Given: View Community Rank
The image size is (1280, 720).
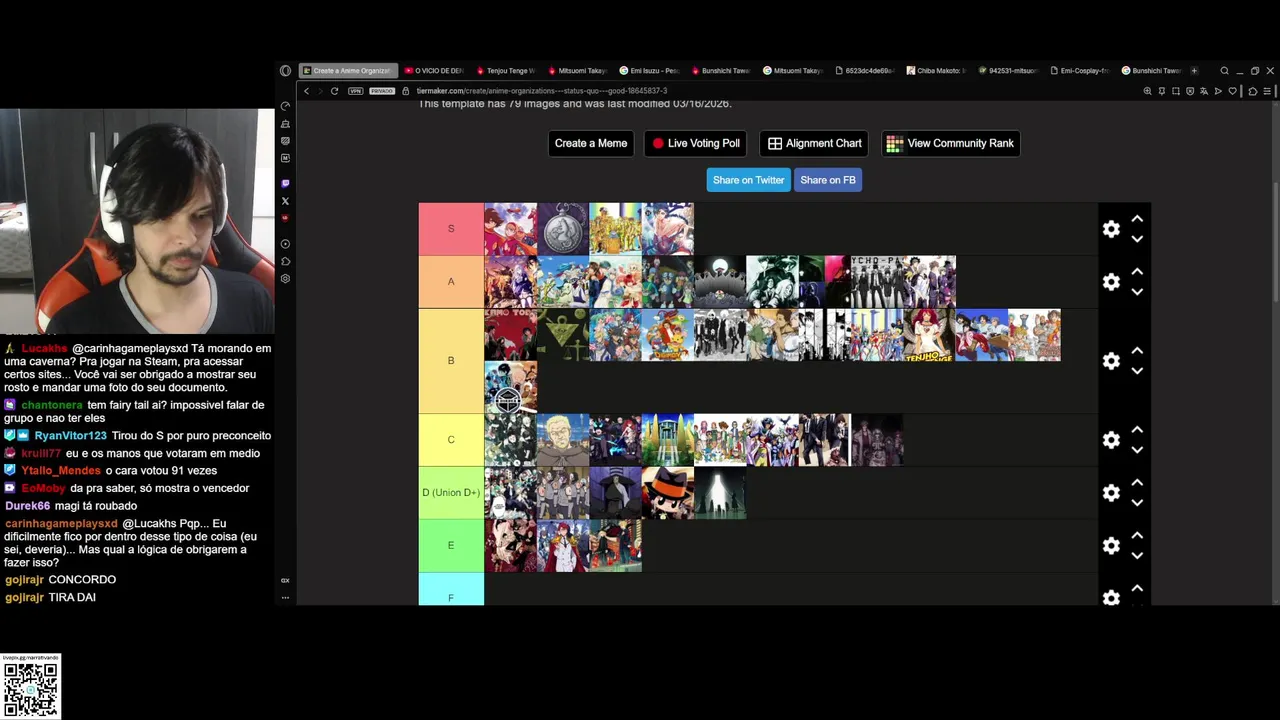Looking at the screenshot, I should tap(950, 143).
